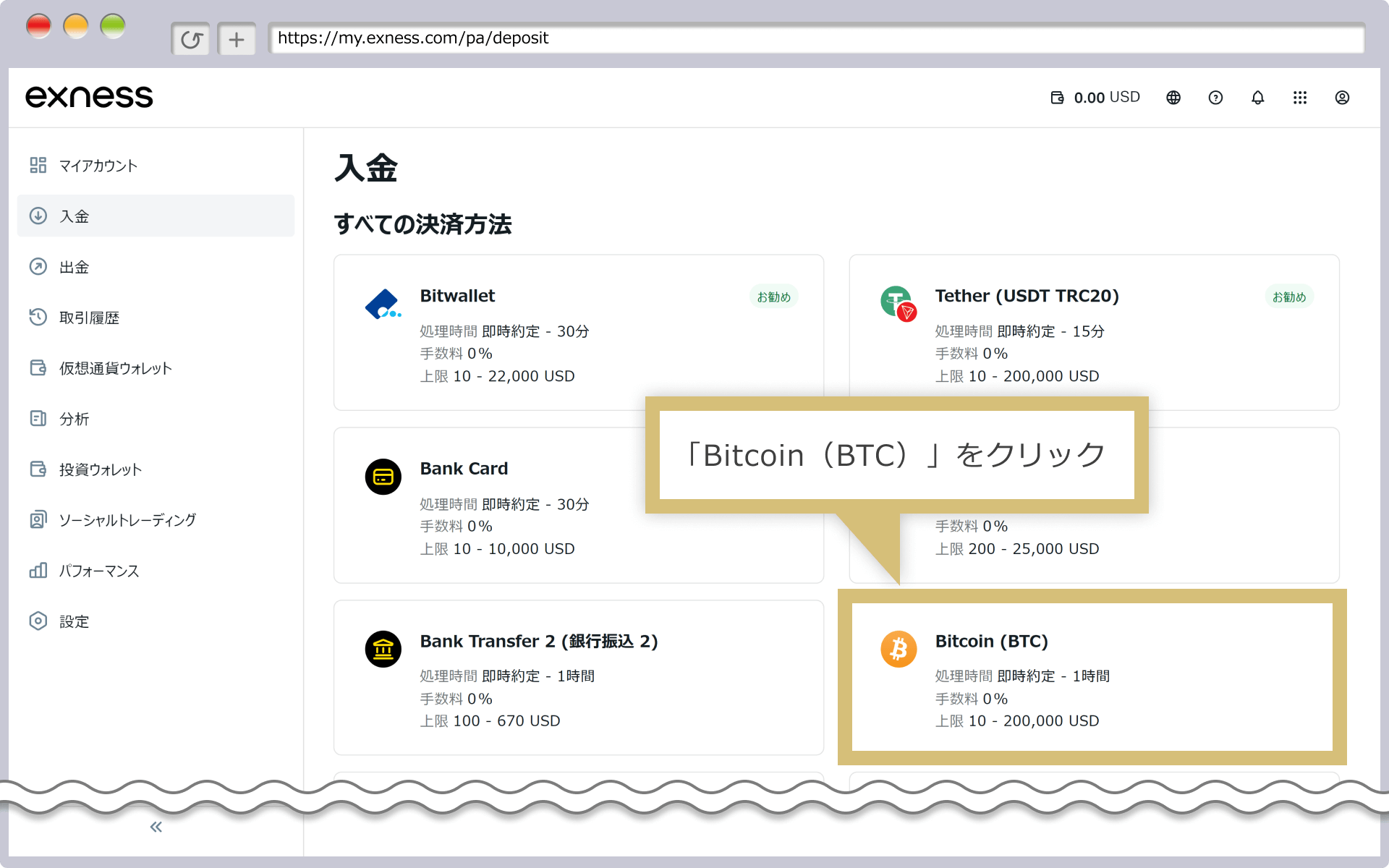Click the 仮想通貨ウォレット wallet icon
Screen dimensions: 1389x868
click(38, 368)
